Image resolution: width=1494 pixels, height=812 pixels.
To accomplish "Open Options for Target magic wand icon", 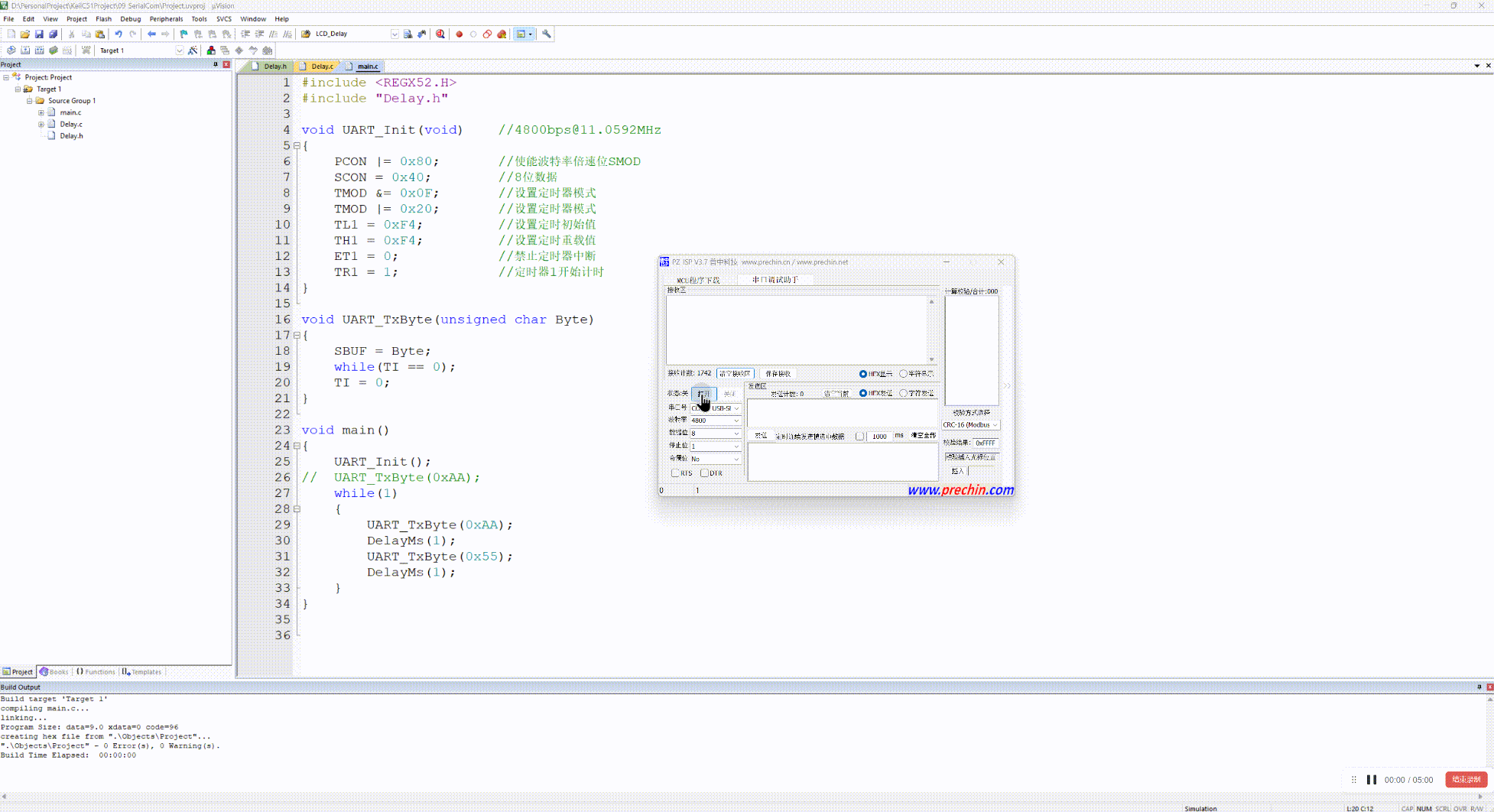I will [193, 50].
